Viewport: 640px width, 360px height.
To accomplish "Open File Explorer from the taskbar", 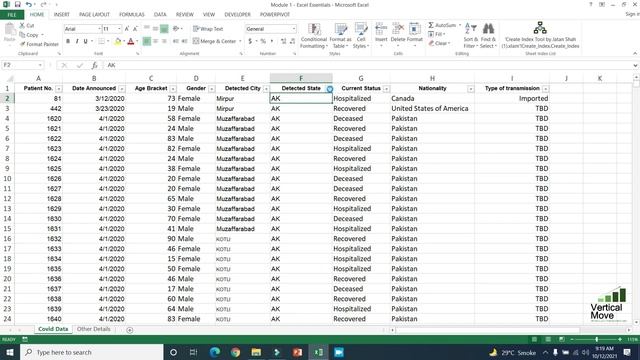I will tap(256, 352).
